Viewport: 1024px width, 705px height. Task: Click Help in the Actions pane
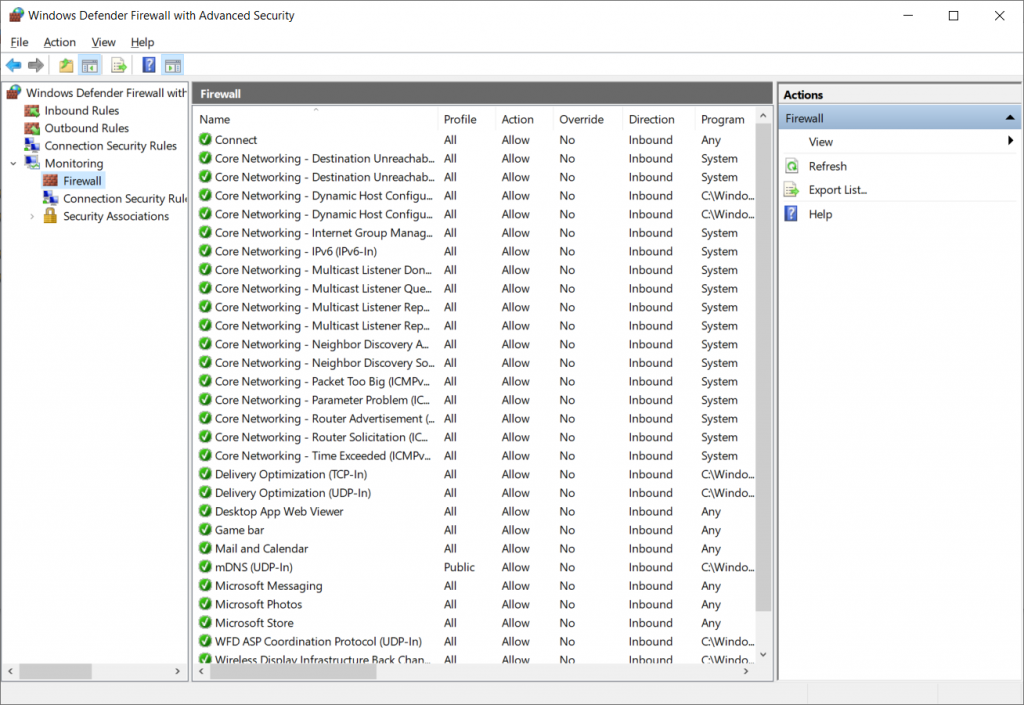click(x=820, y=214)
